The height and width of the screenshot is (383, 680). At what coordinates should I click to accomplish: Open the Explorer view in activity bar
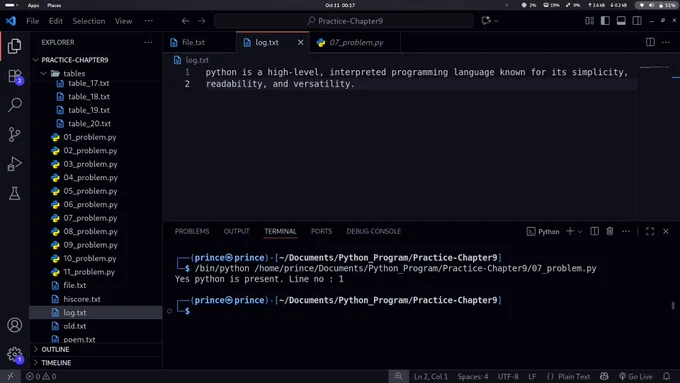coord(14,46)
